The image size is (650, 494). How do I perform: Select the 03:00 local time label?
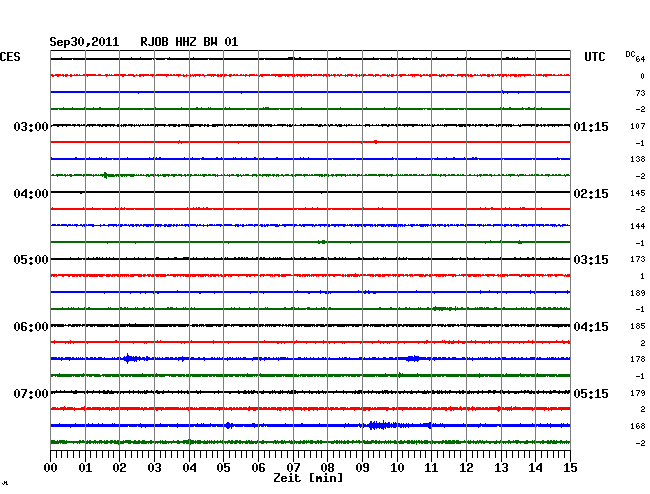(31, 126)
